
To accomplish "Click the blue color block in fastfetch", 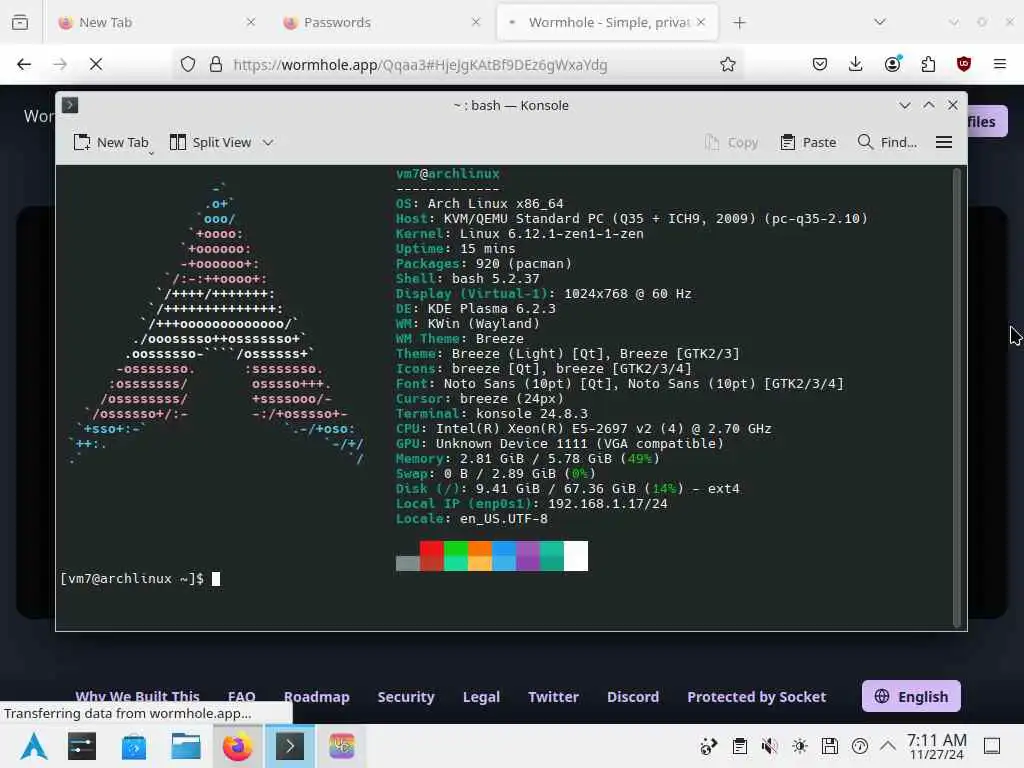I will coord(504,556).
